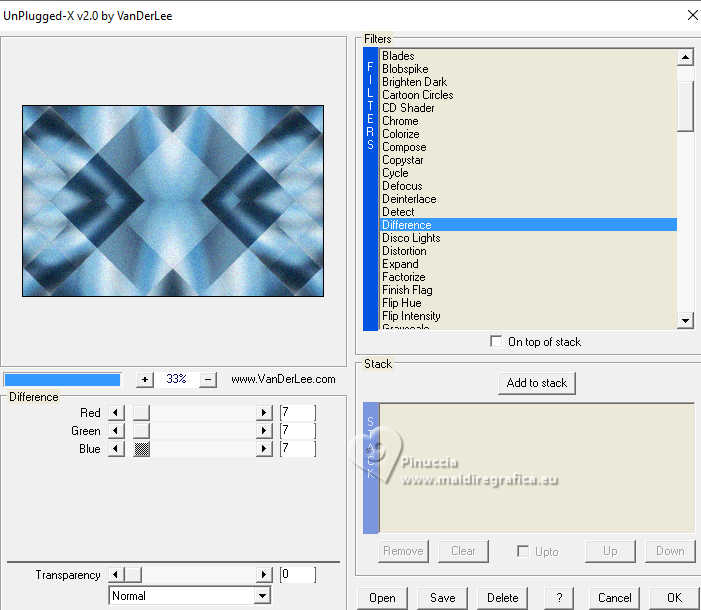The image size is (701, 610).
Task: Click the Add to stack button
Action: tap(536, 383)
